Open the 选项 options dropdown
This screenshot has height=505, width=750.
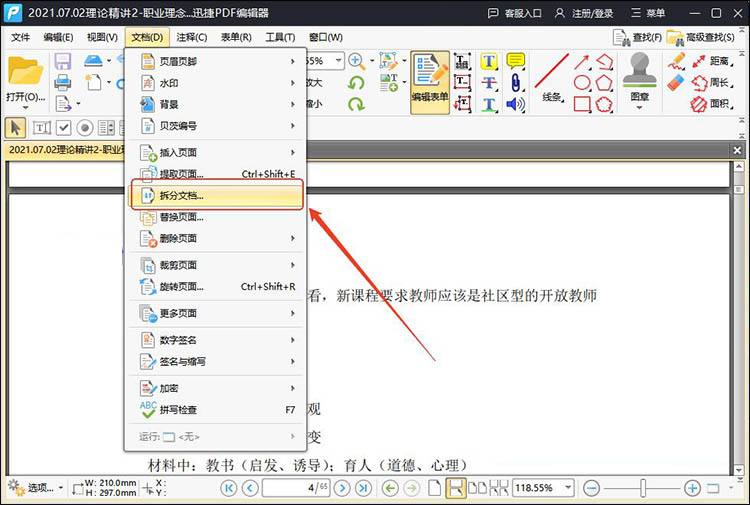(x=37, y=488)
